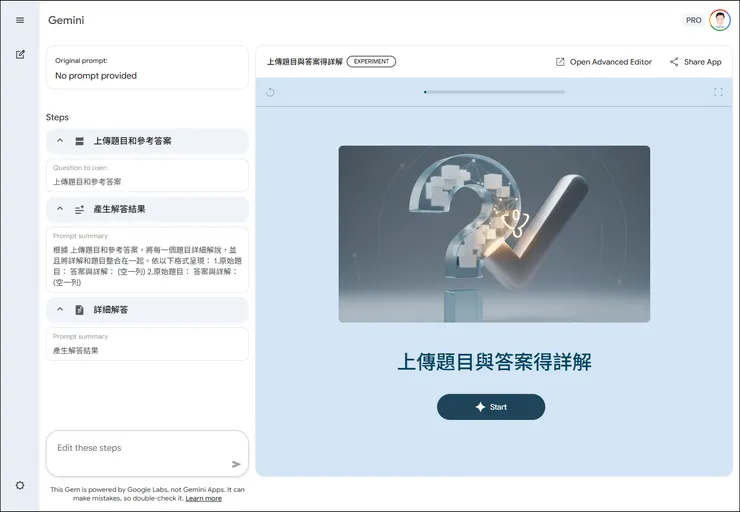
Task: Click the preview progress bar
Action: pos(494,92)
